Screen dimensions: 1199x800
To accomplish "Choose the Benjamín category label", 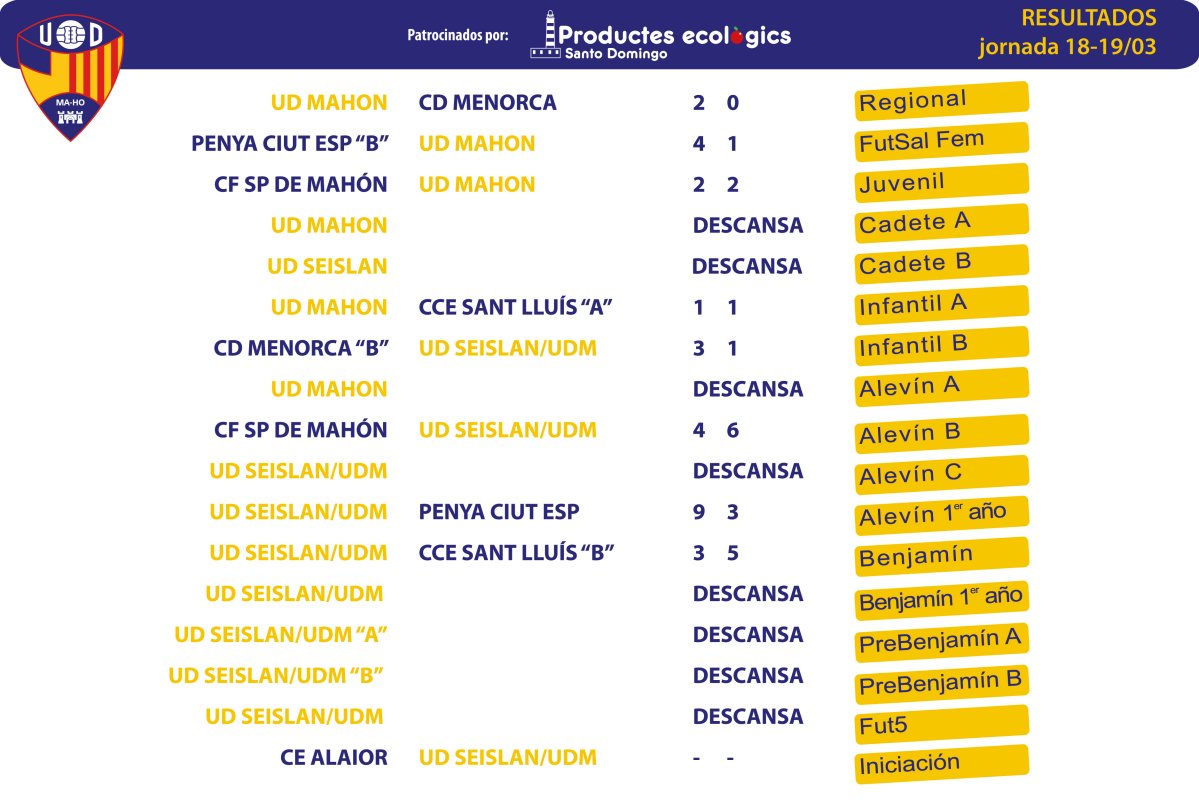I will click(941, 556).
